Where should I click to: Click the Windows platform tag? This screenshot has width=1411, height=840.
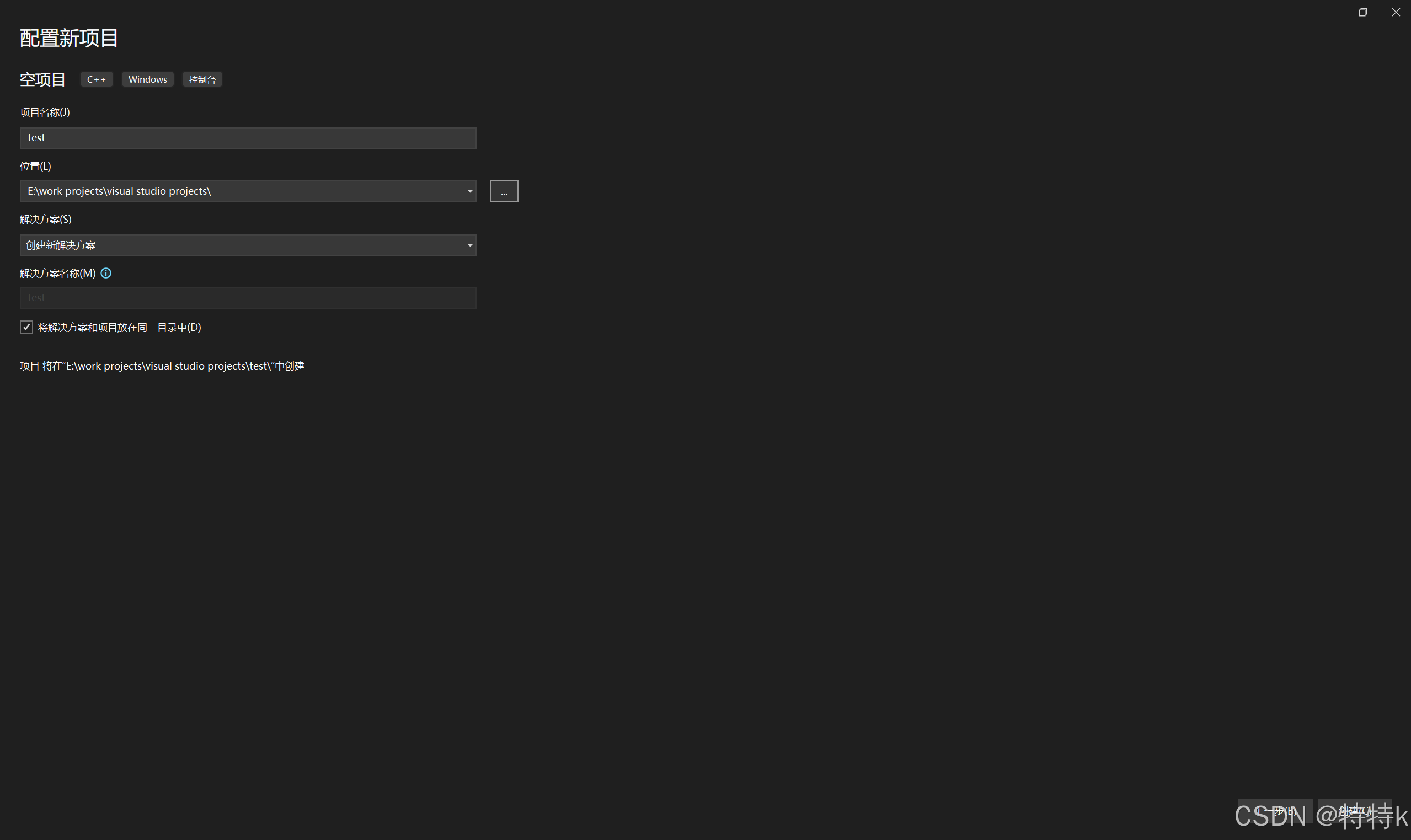[148, 79]
